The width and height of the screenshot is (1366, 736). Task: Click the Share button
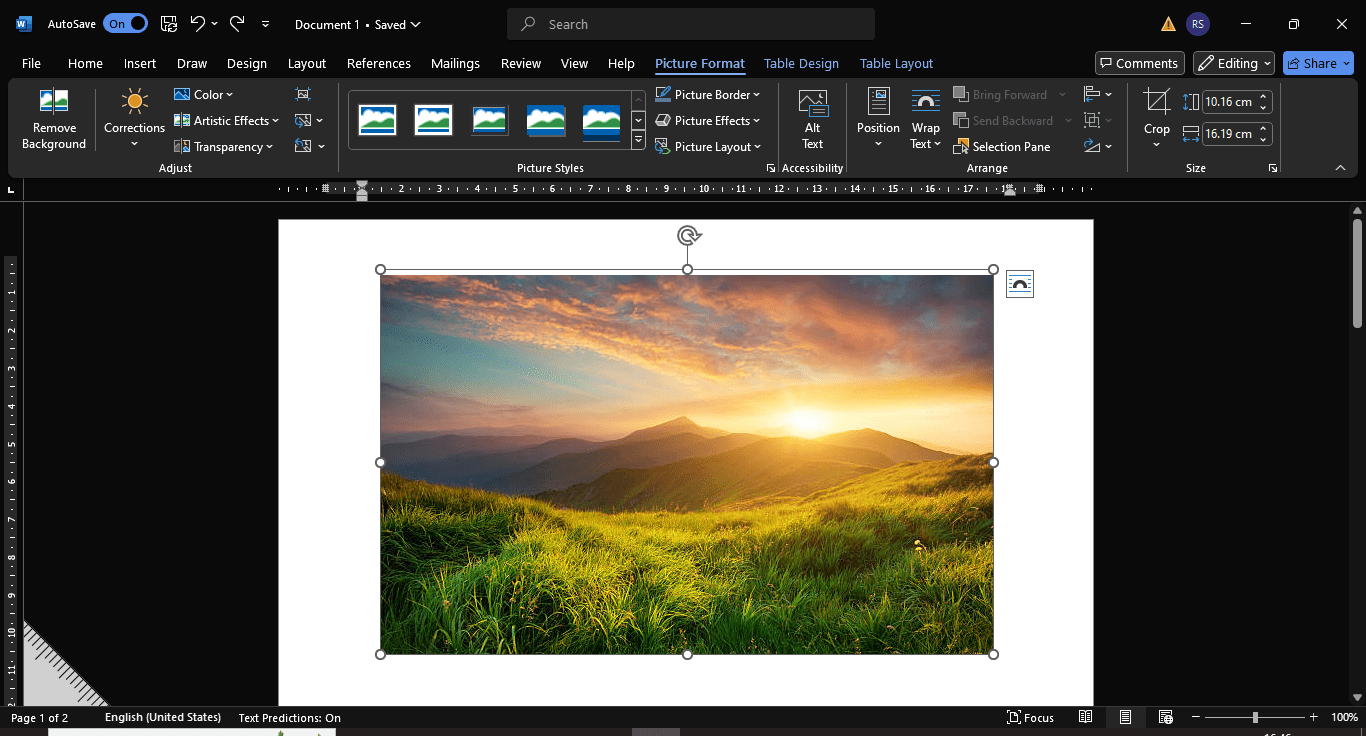[x=1318, y=63]
